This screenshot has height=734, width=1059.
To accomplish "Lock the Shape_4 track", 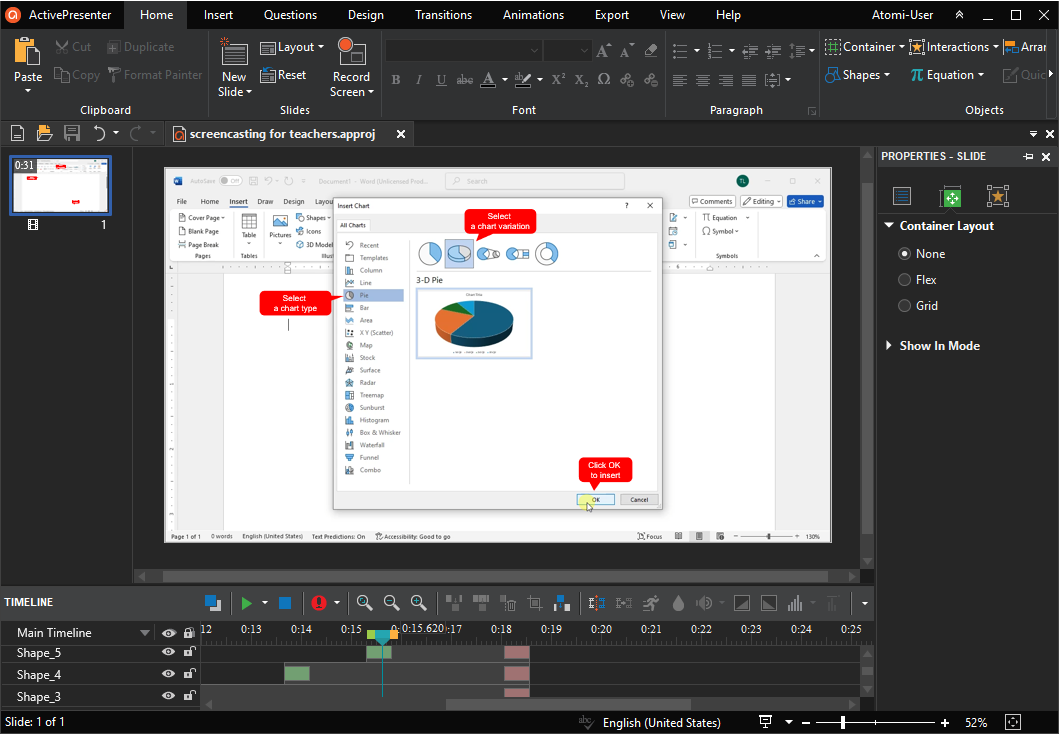I will point(189,674).
